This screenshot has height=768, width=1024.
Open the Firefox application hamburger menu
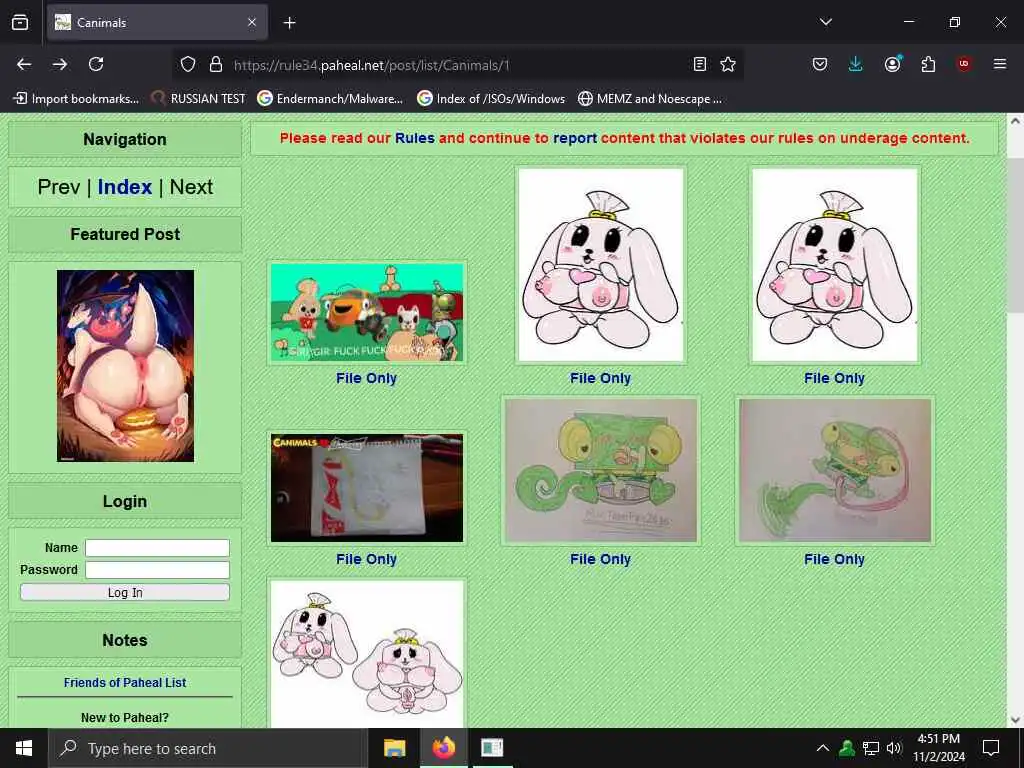pyautogui.click(x=999, y=64)
